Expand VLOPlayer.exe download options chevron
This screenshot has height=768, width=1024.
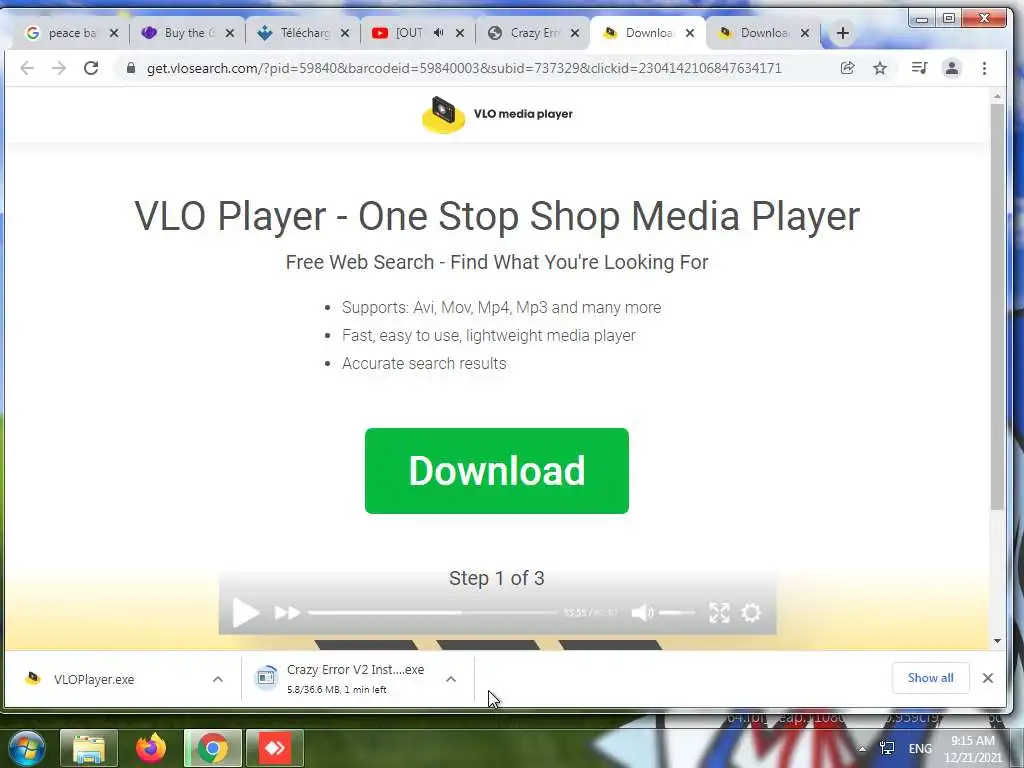click(x=217, y=679)
